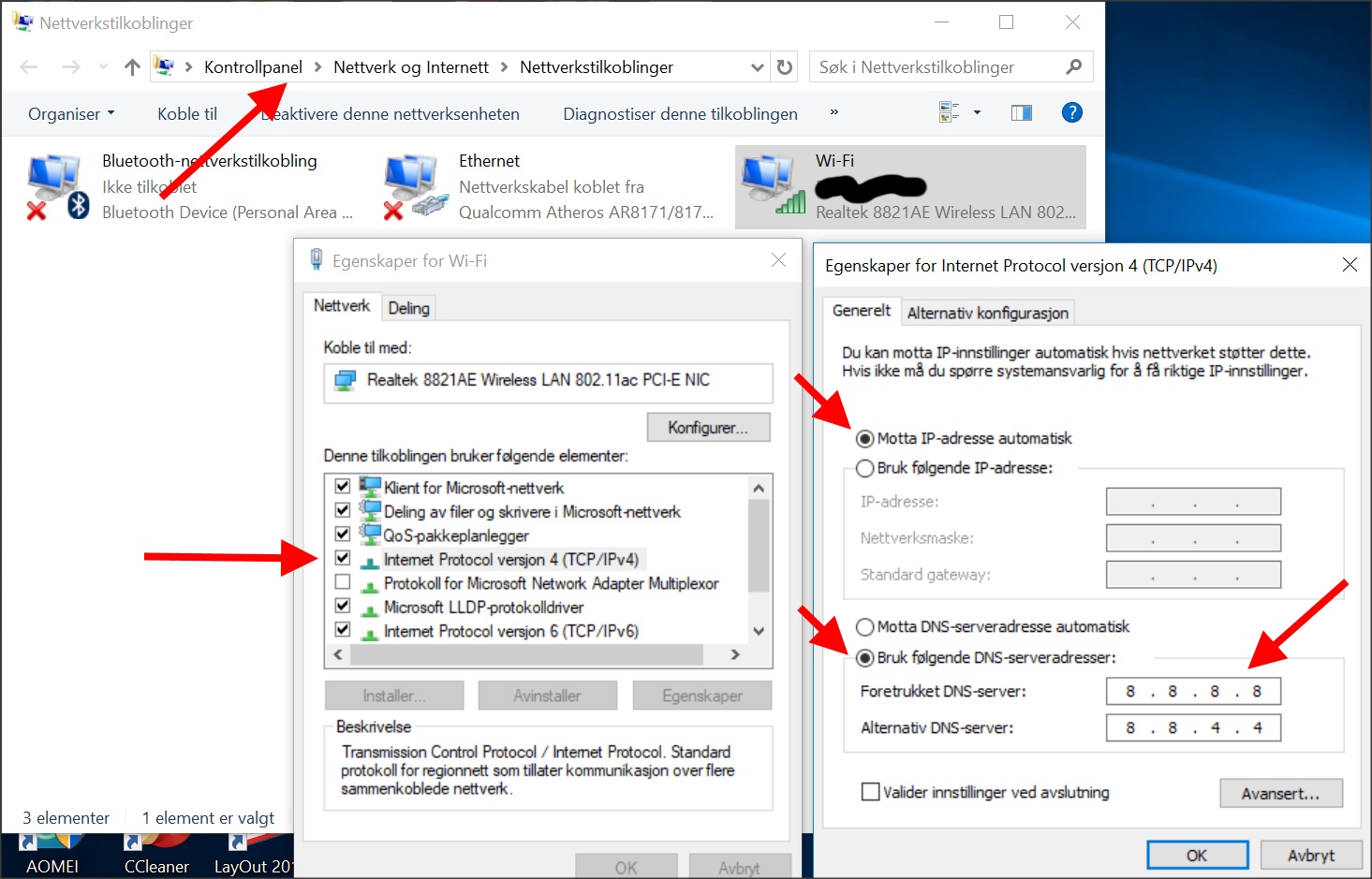The image size is (1372, 879).
Task: Show more toolbar commands chevron
Action: (834, 112)
